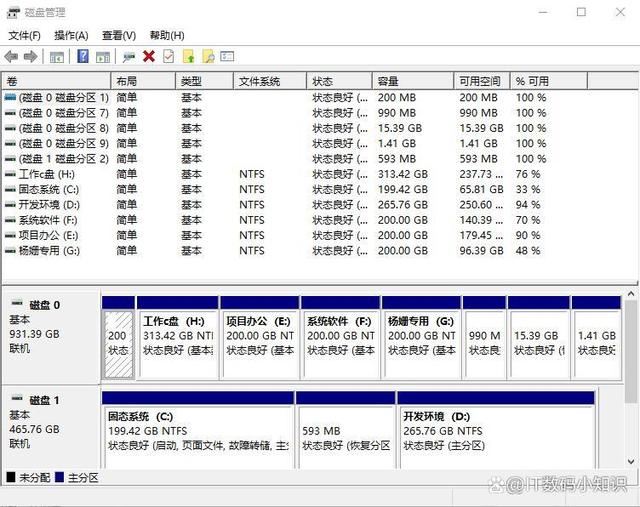This screenshot has height=507, width=640.
Task: Open the 帮助(H) menu
Action: click(x=167, y=36)
